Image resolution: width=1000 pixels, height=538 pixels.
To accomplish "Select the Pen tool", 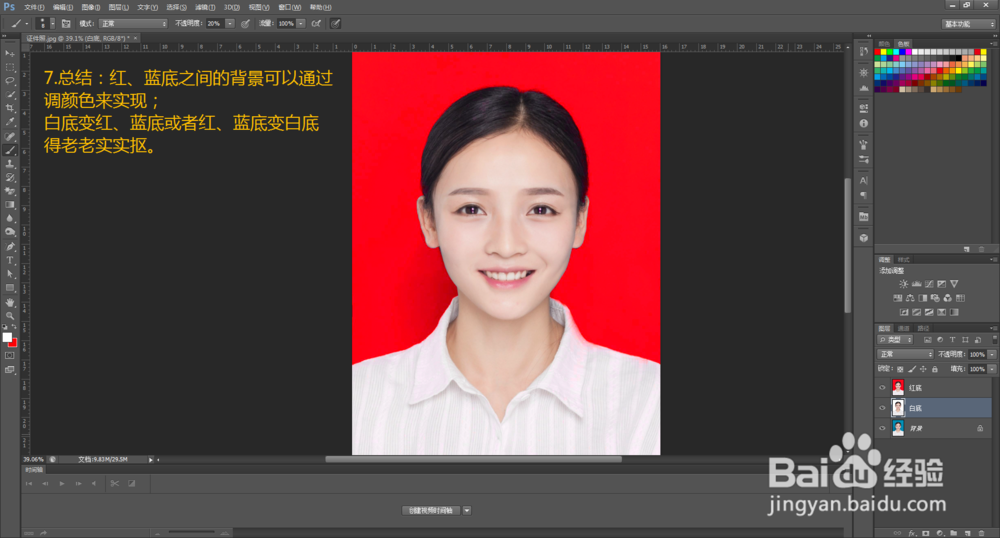I will tap(10, 246).
